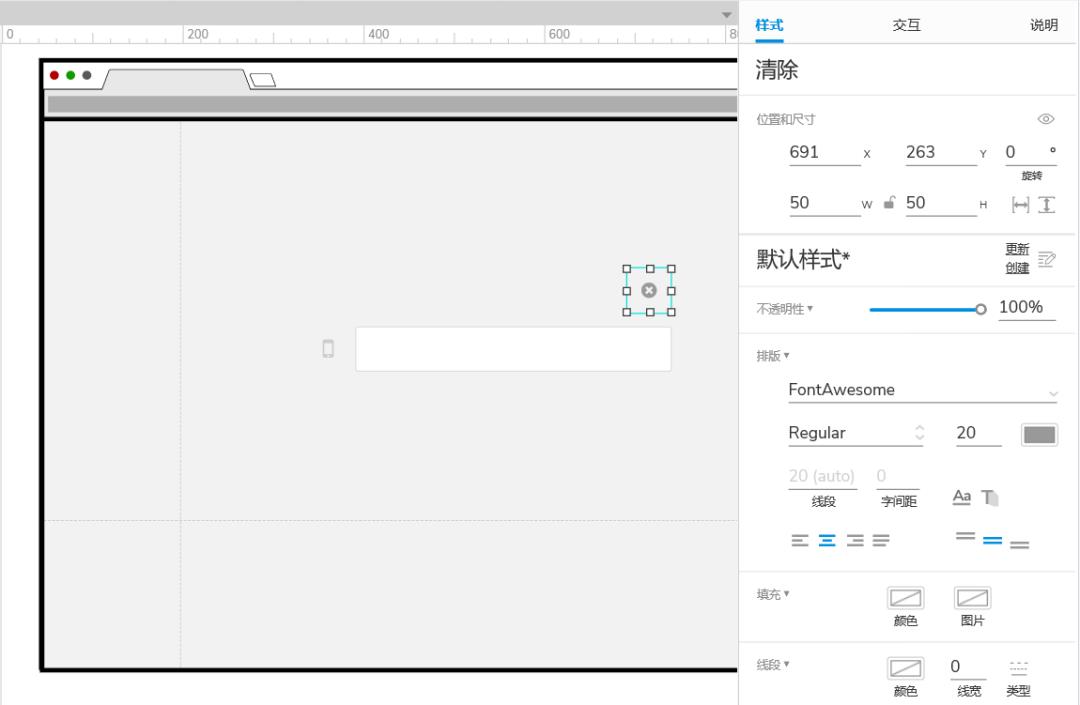
Task: Click the width field showing 50
Action: coord(824,203)
